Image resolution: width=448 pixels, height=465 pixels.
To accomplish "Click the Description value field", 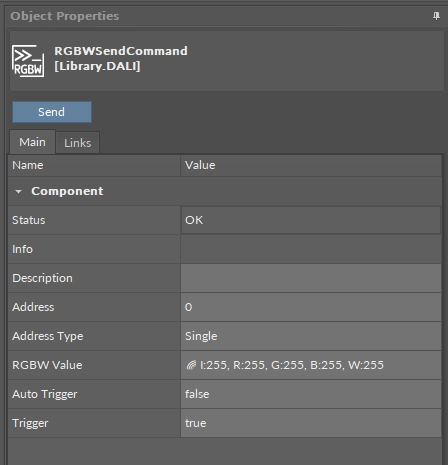I will 311,278.
